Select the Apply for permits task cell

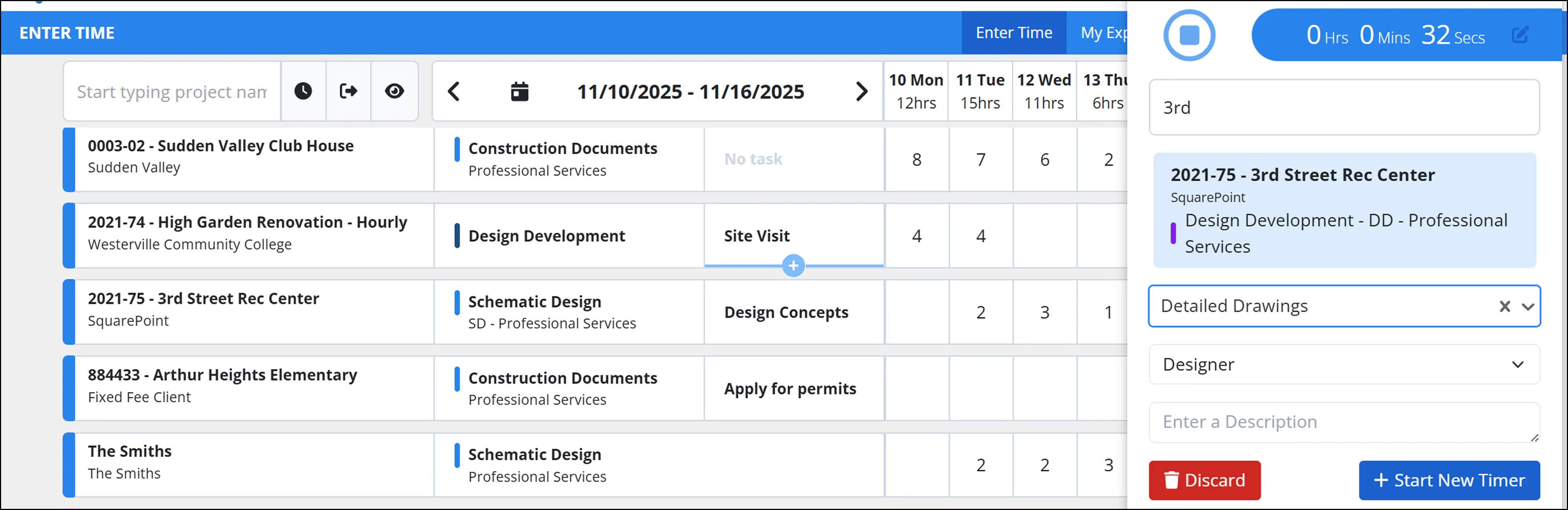[x=794, y=388]
